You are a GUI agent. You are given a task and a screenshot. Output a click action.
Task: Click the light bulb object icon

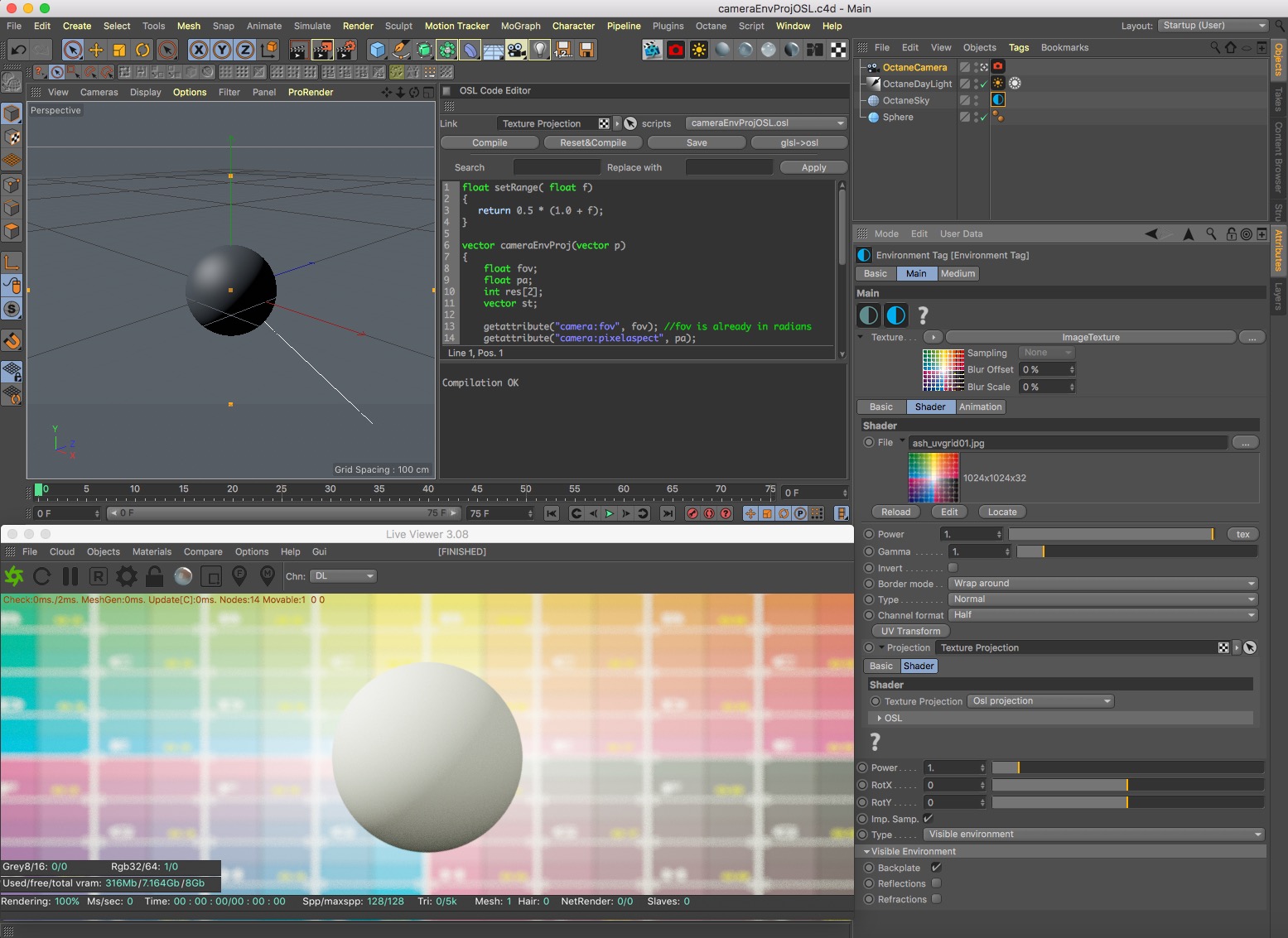[540, 51]
